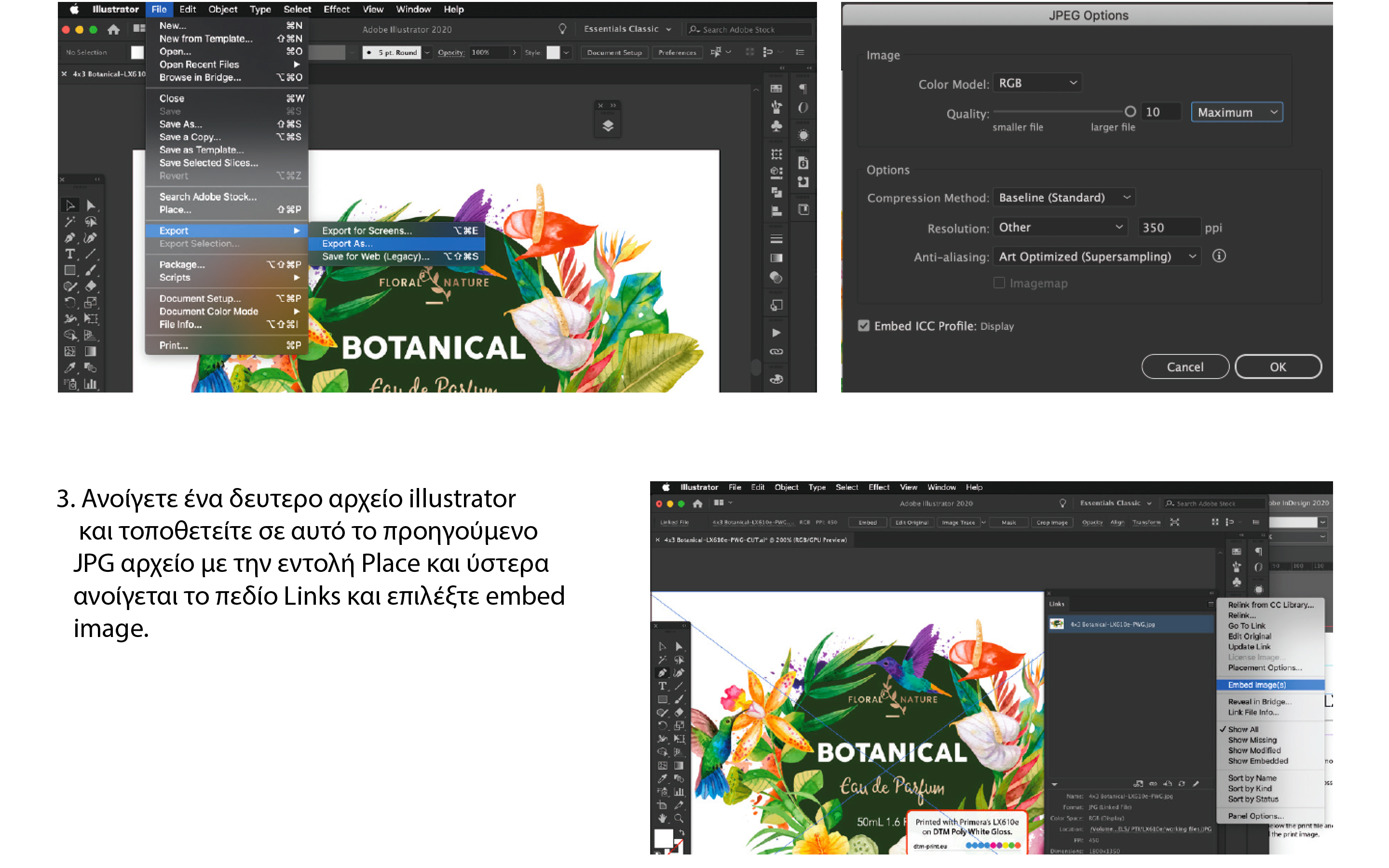Open the Image Trace dropdown arrow
Image resolution: width=1389 pixels, height=868 pixels.
tap(983, 522)
